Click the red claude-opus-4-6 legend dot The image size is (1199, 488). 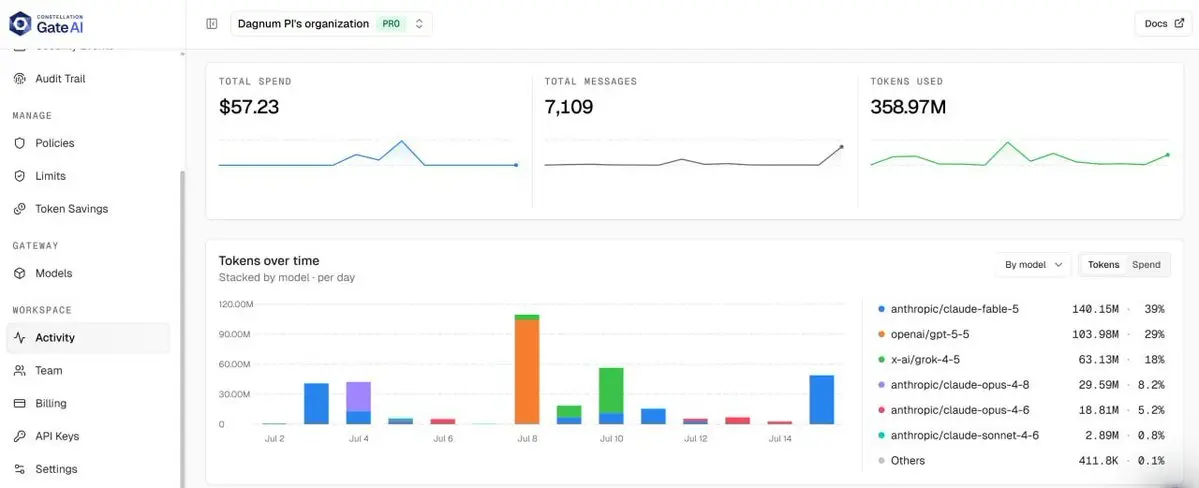[x=882, y=410]
